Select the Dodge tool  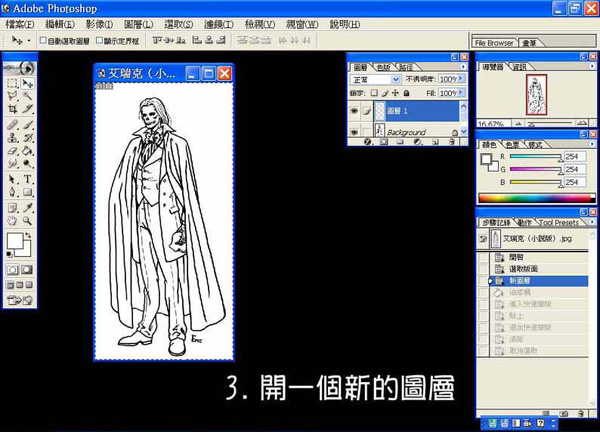pos(27,164)
